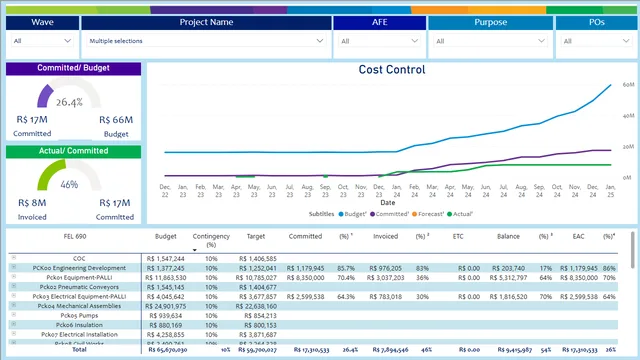Sort table by Contingency (%) column
The height and width of the screenshot is (360, 640).
pyautogui.click(x=211, y=240)
